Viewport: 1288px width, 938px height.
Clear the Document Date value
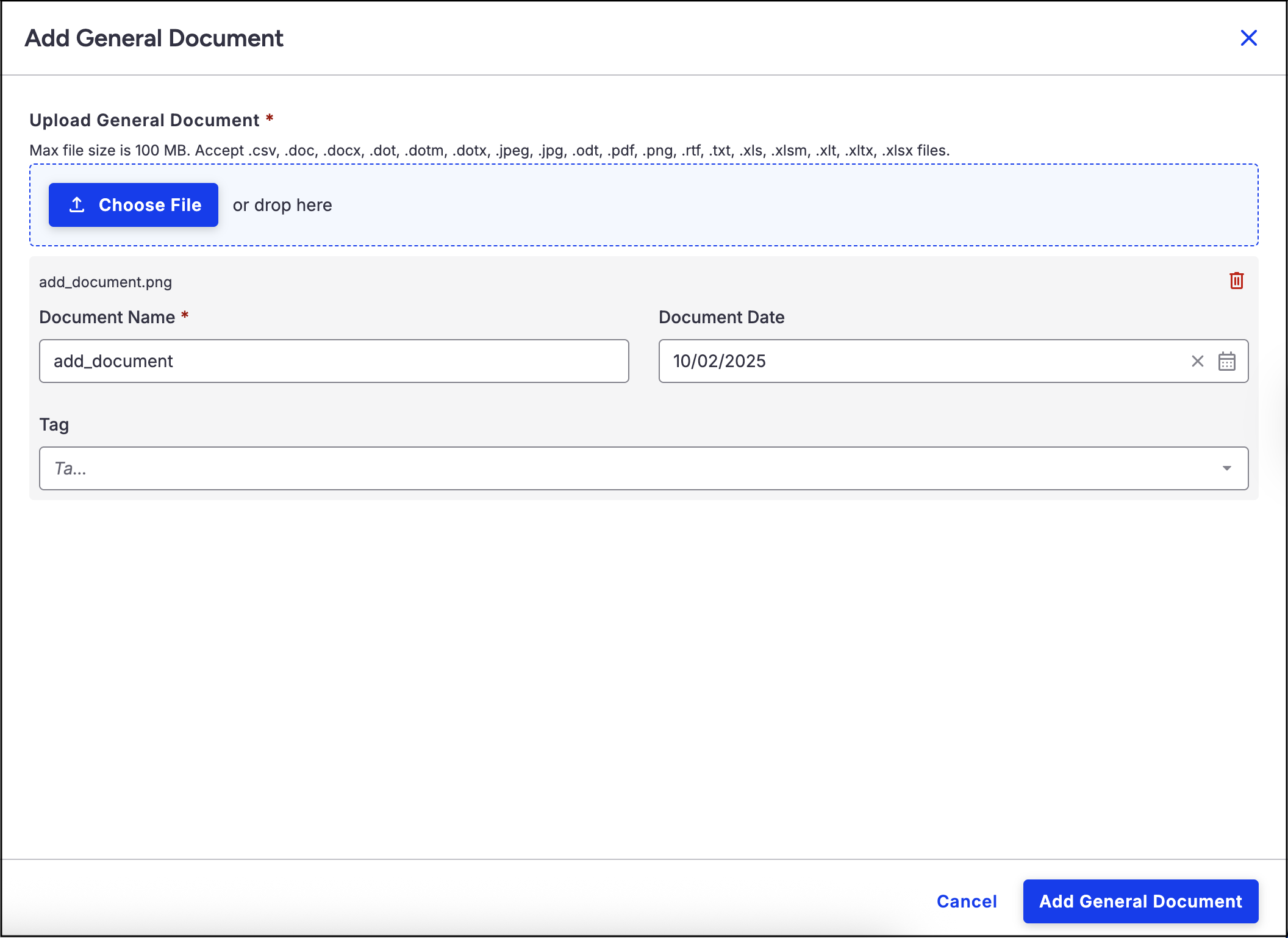point(1197,361)
